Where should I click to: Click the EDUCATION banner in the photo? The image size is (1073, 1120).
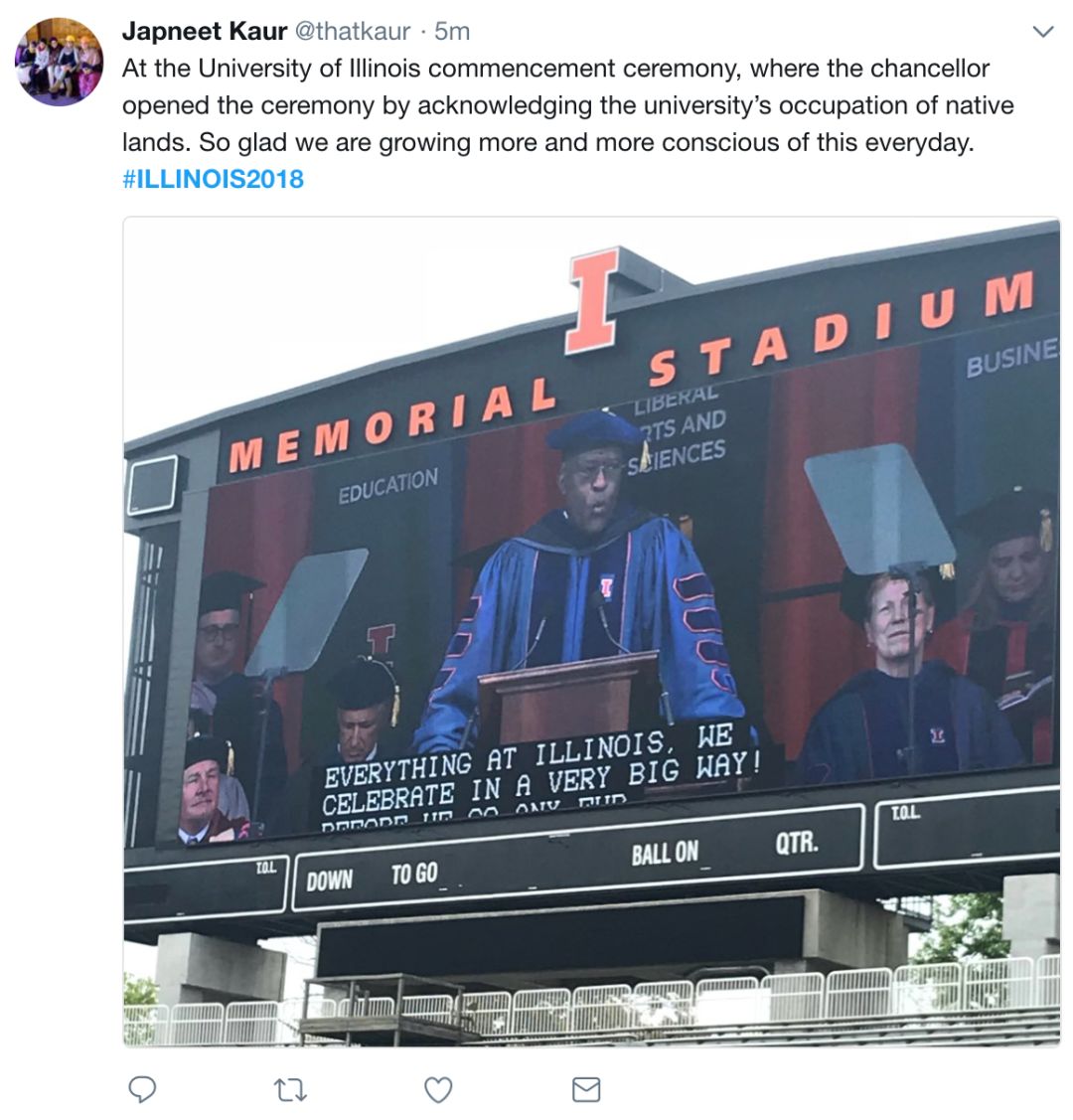click(x=387, y=485)
